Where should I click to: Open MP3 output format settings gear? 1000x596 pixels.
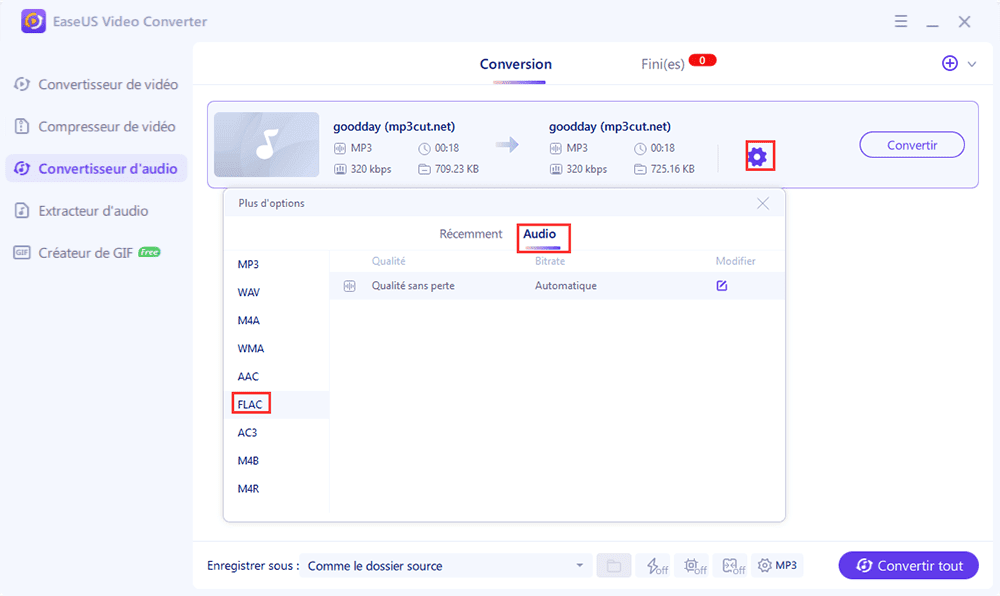point(777,565)
